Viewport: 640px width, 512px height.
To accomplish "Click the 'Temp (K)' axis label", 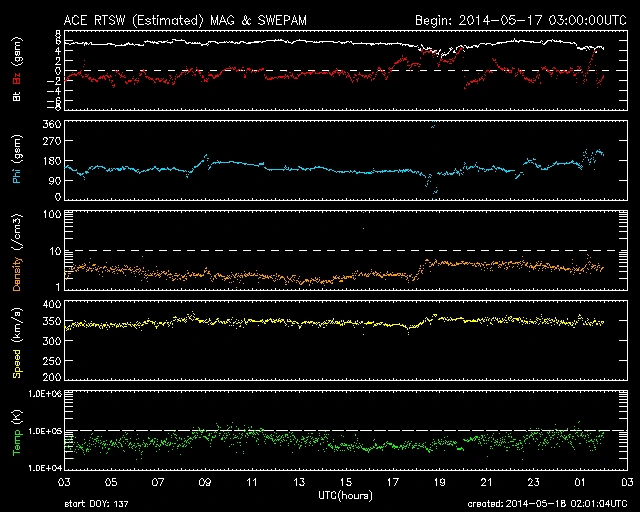I will [17, 433].
